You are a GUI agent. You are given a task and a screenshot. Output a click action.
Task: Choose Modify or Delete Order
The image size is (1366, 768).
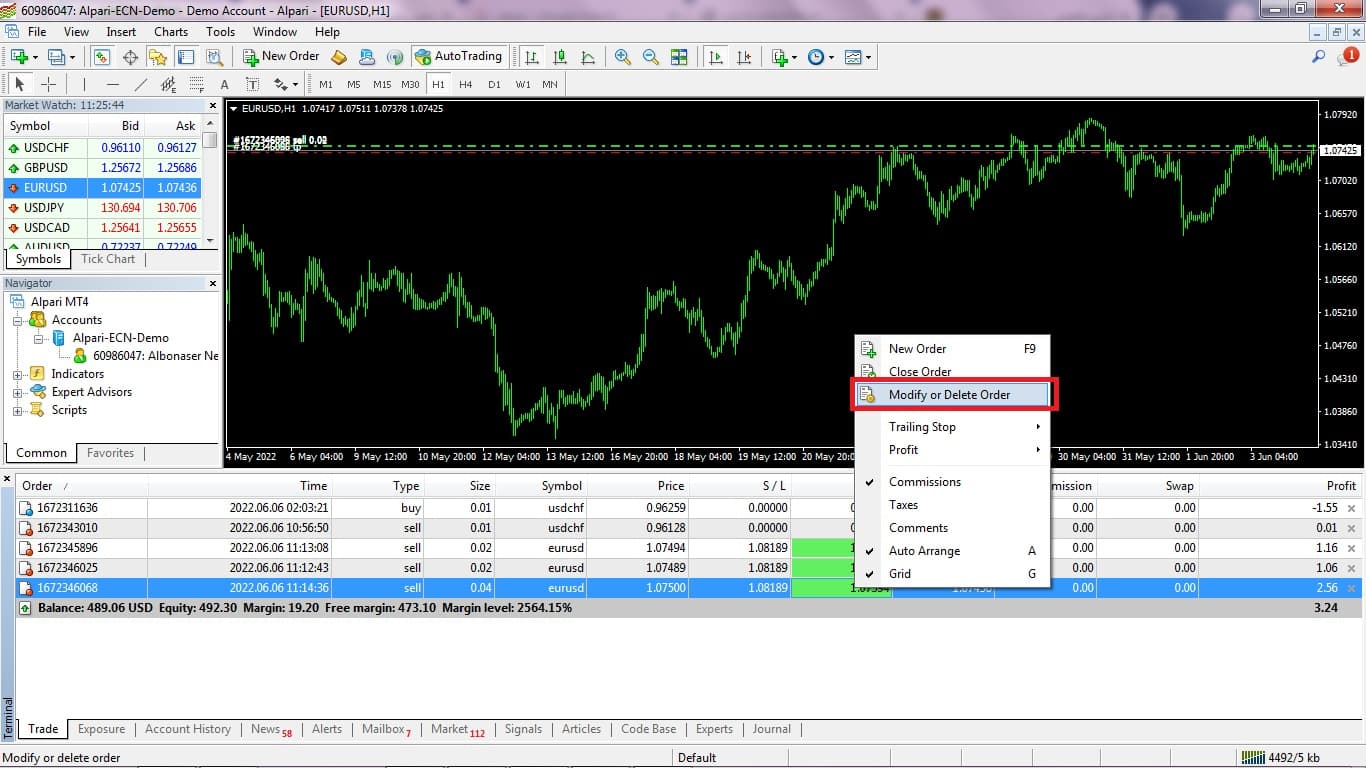pos(950,395)
